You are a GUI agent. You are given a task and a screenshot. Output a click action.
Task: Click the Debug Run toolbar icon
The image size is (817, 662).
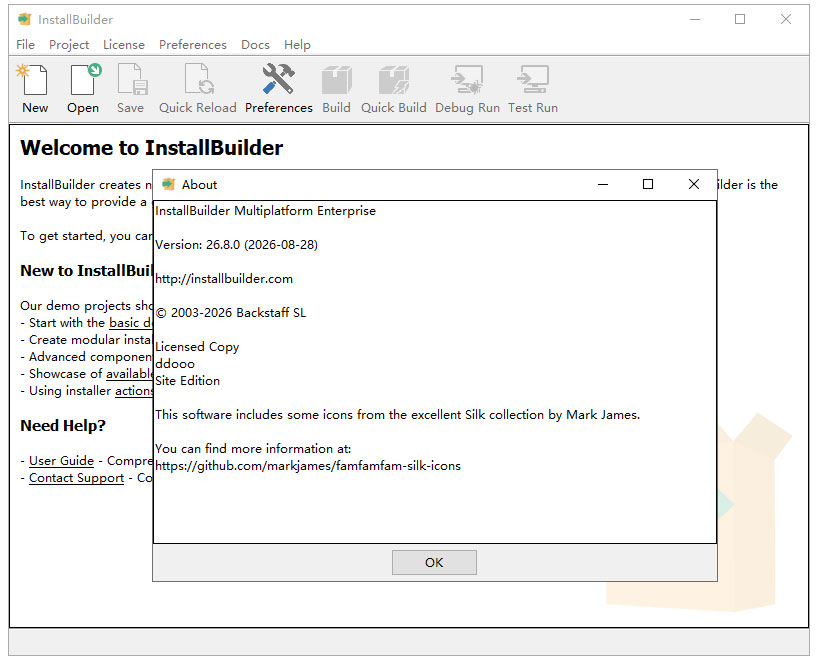pyautogui.click(x=467, y=80)
